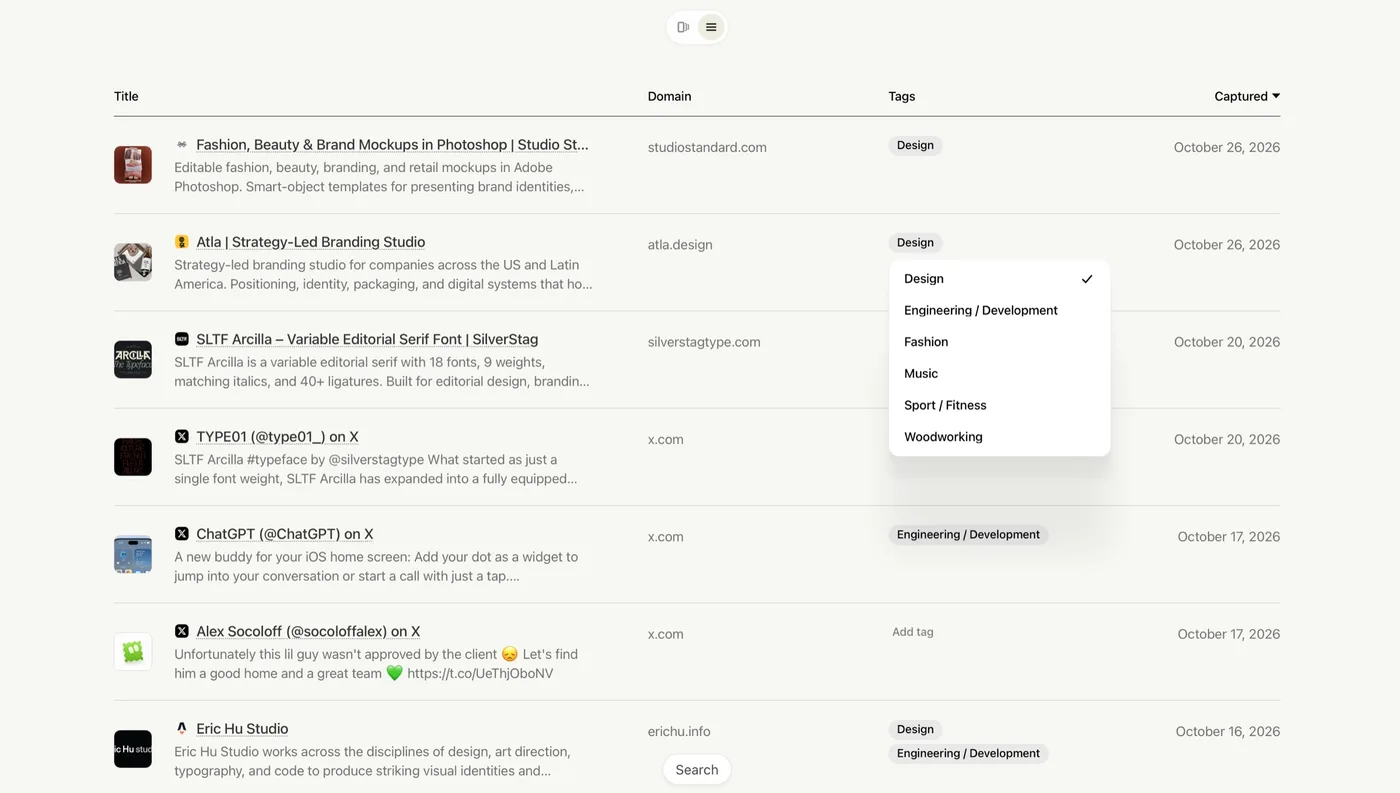Click the X logo beside Alex Socoloff
Image resolution: width=1400 pixels, height=793 pixels.
(x=182, y=631)
